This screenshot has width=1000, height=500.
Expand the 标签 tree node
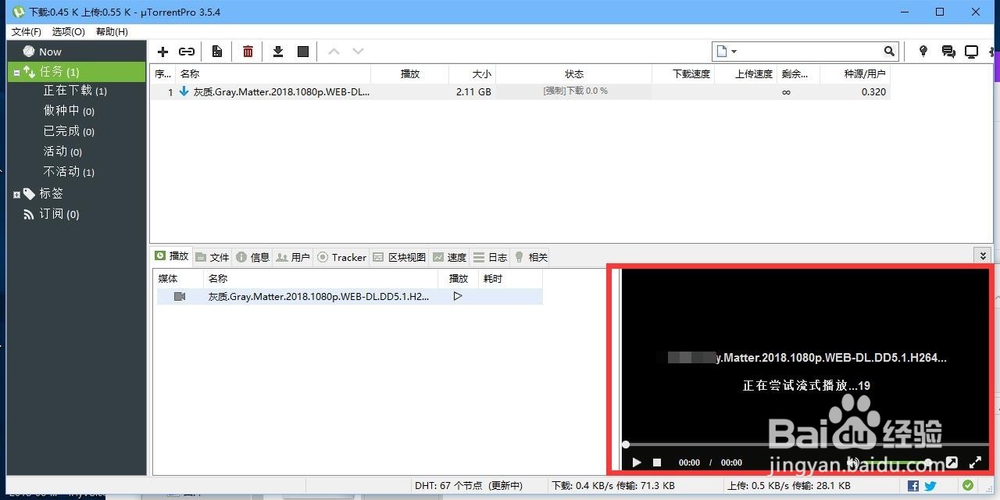tap(17, 194)
